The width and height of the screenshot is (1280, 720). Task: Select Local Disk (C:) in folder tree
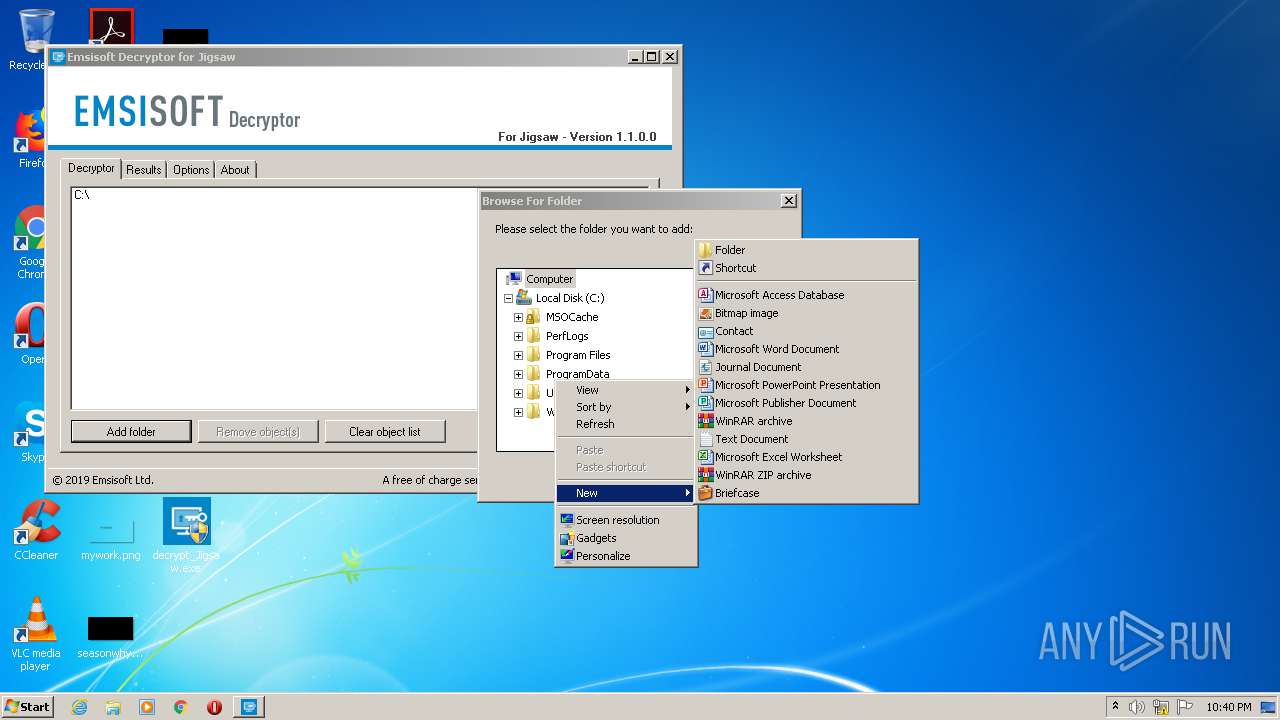[570, 298]
